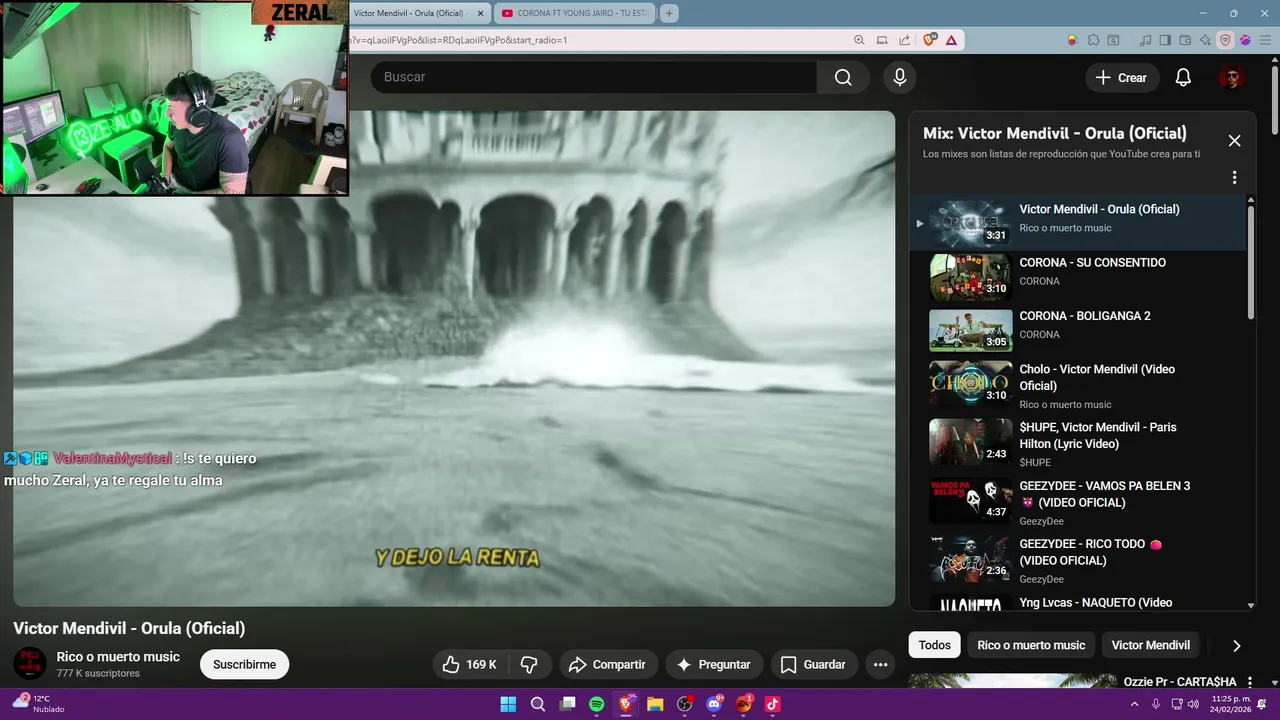
Task: Open the Windows Start menu
Action: pyautogui.click(x=508, y=704)
